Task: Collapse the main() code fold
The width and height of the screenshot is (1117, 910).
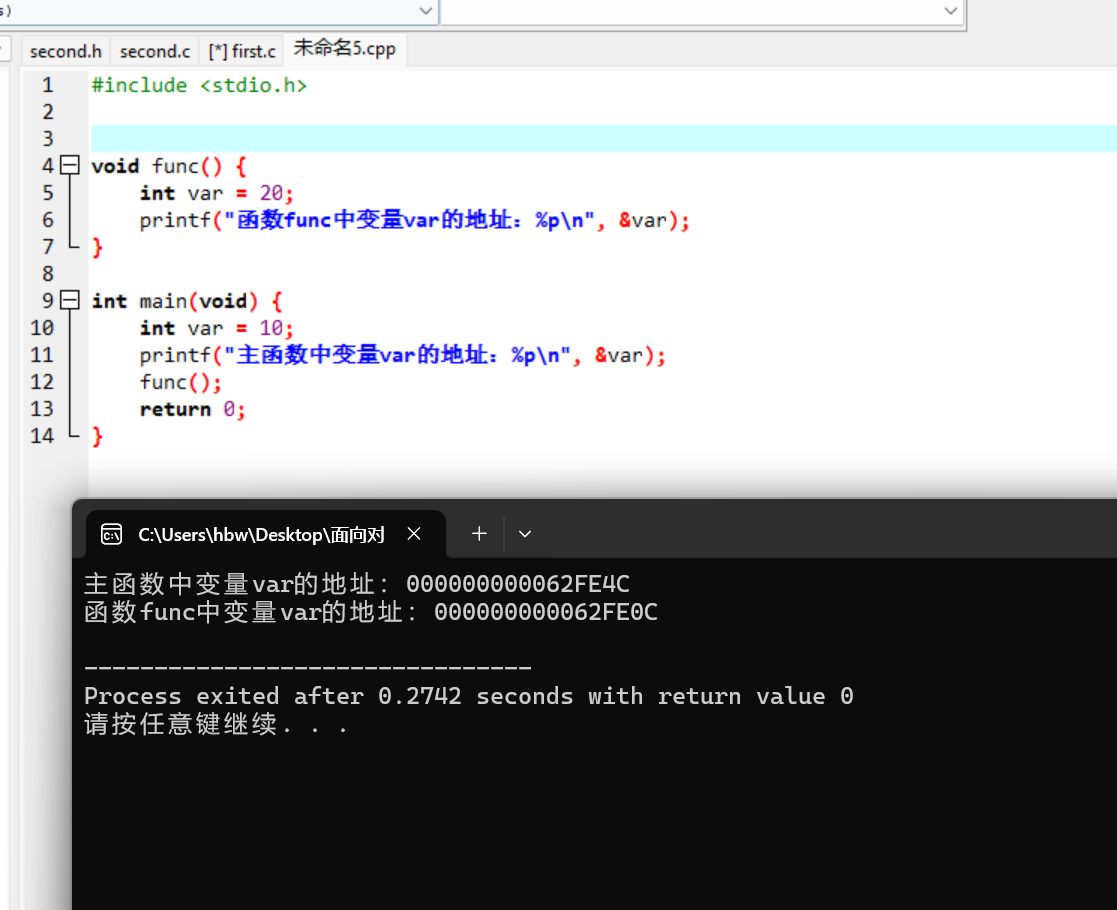Action: point(70,300)
